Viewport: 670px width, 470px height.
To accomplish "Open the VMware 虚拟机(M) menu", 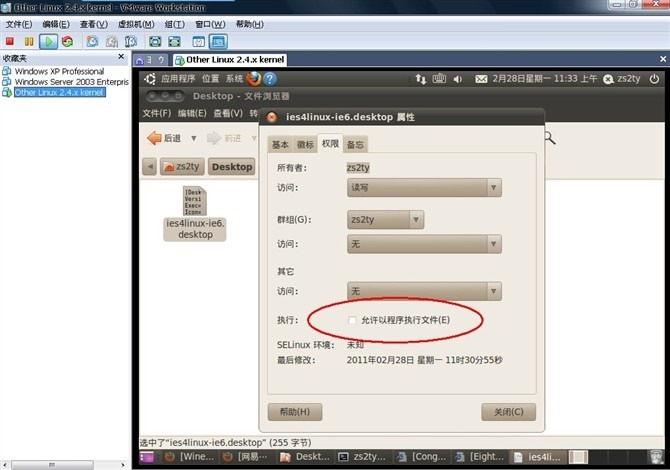I will coord(136,24).
